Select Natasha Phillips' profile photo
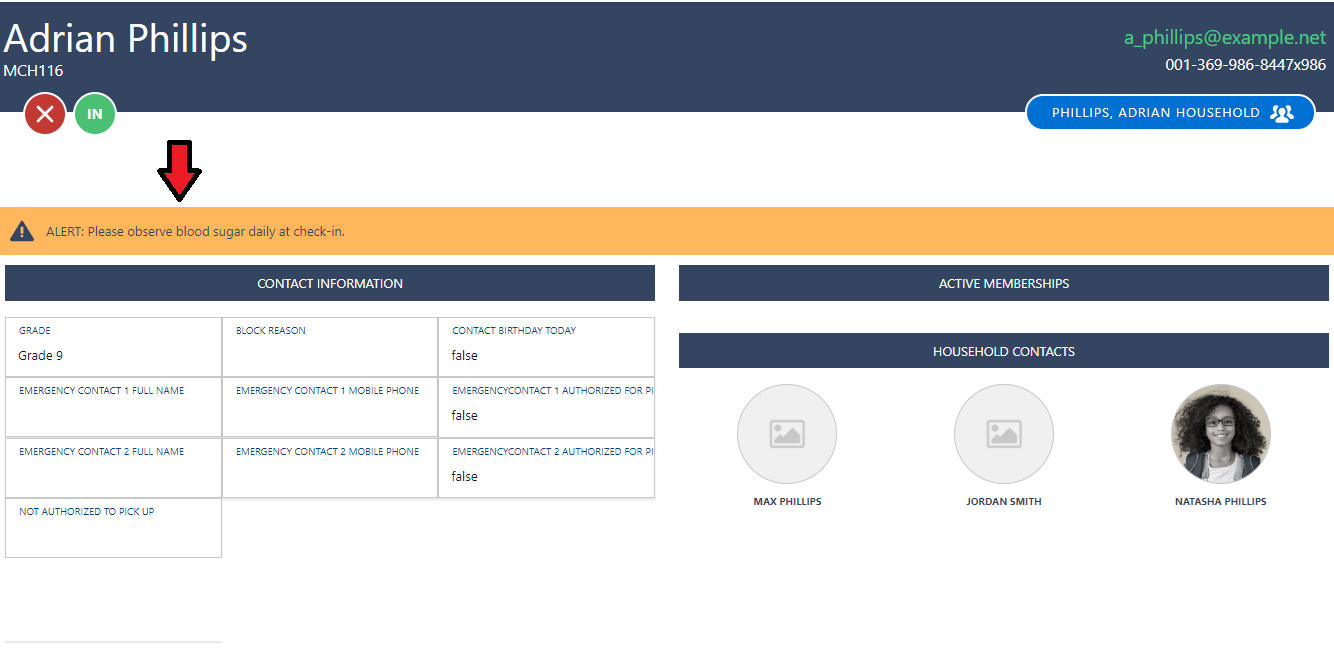 (x=1221, y=434)
